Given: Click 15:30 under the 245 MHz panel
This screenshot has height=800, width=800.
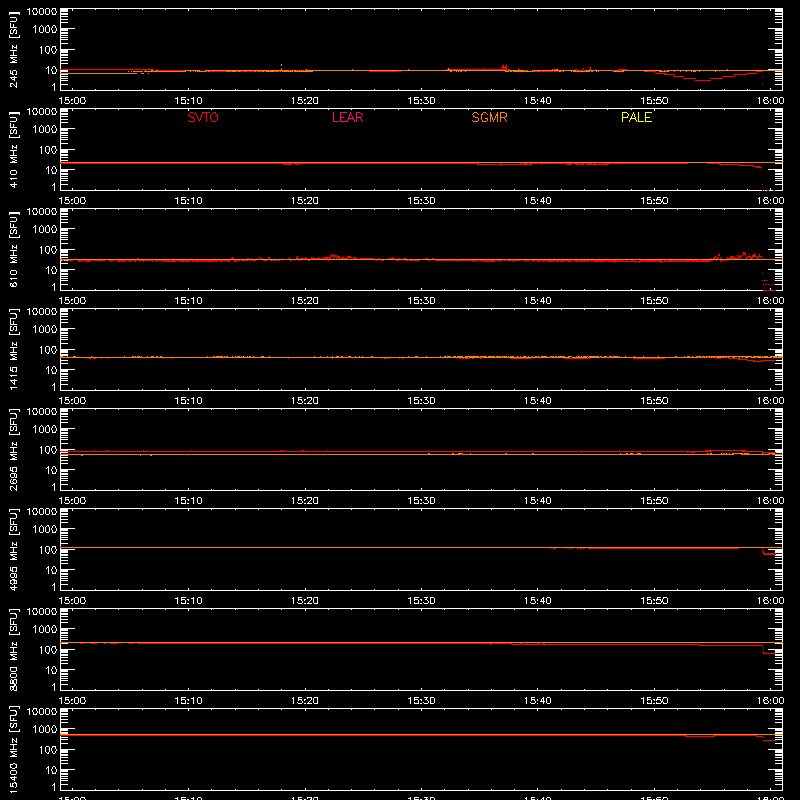Looking at the screenshot, I should (x=421, y=101).
